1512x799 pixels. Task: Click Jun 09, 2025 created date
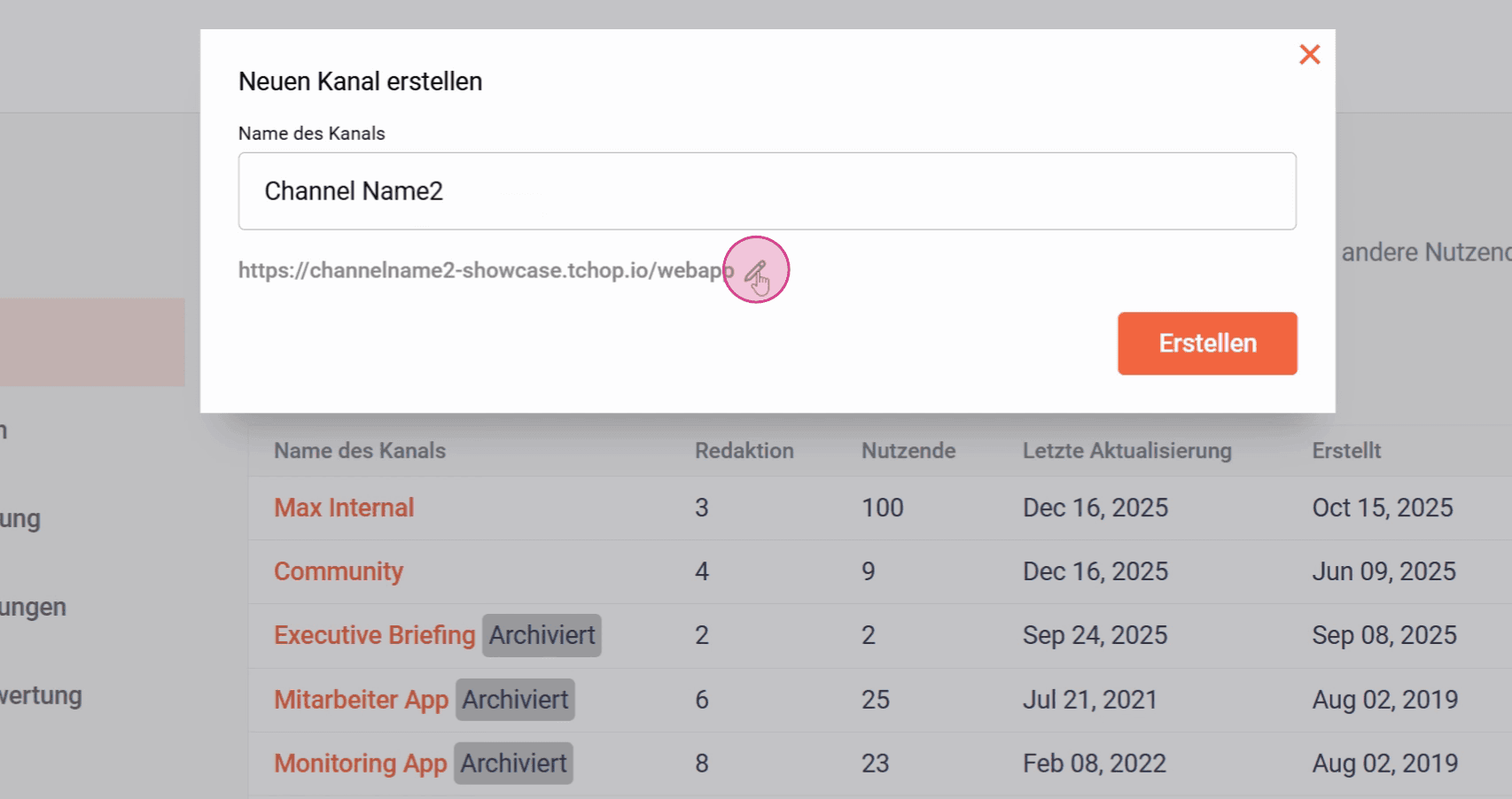click(x=1383, y=571)
